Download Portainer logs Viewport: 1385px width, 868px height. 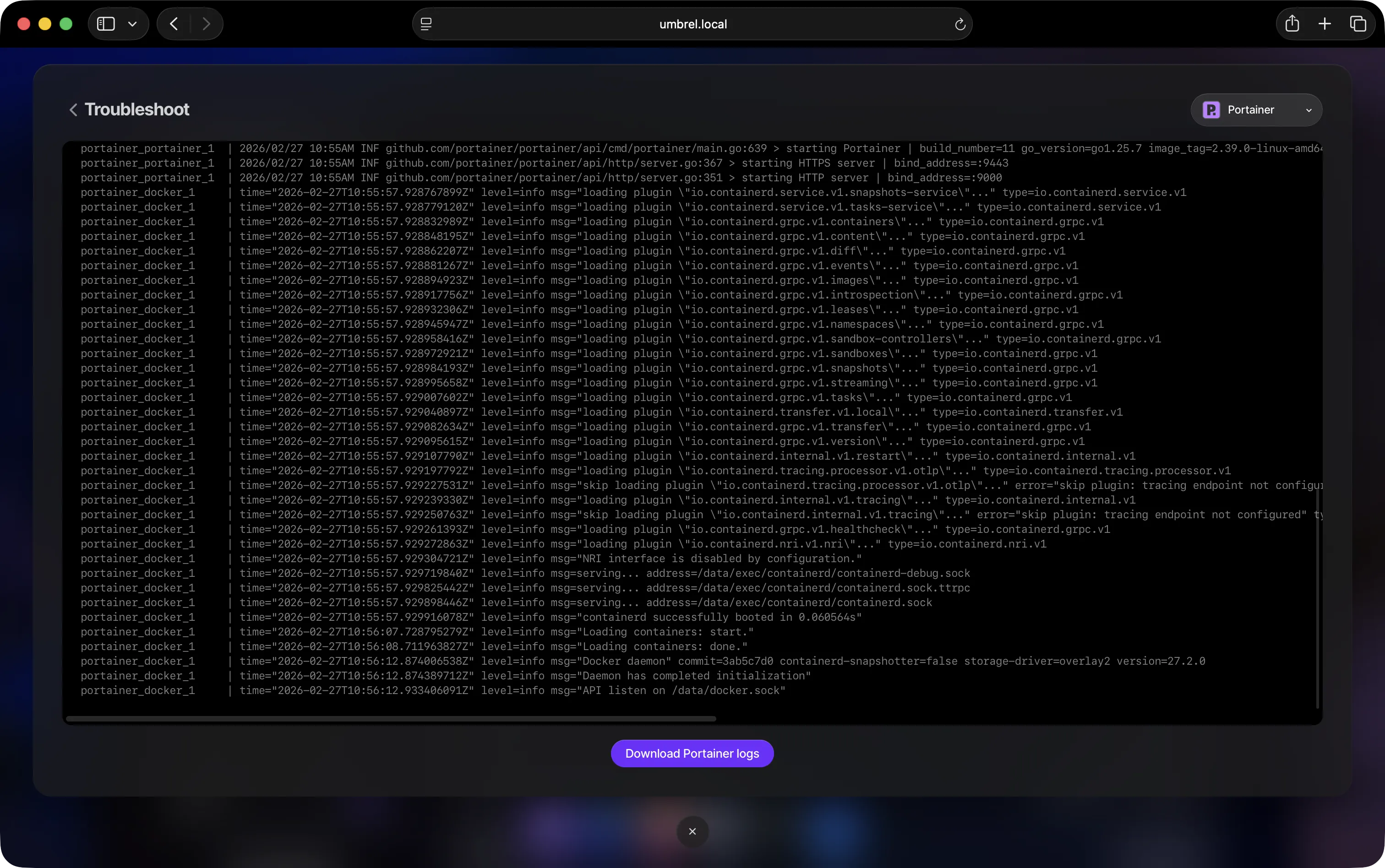[692, 753]
